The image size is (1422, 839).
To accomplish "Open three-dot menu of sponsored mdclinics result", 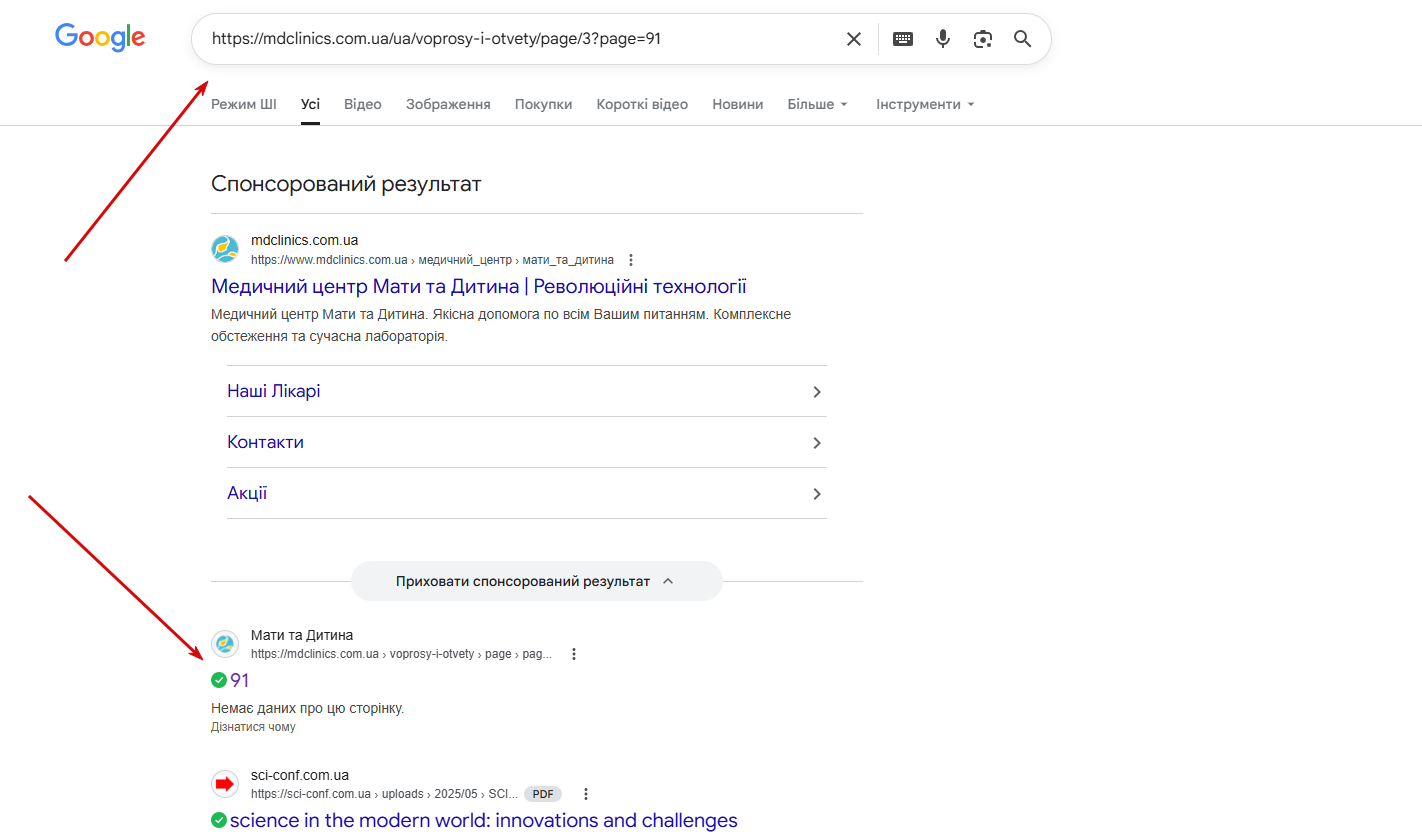I will pos(631,260).
